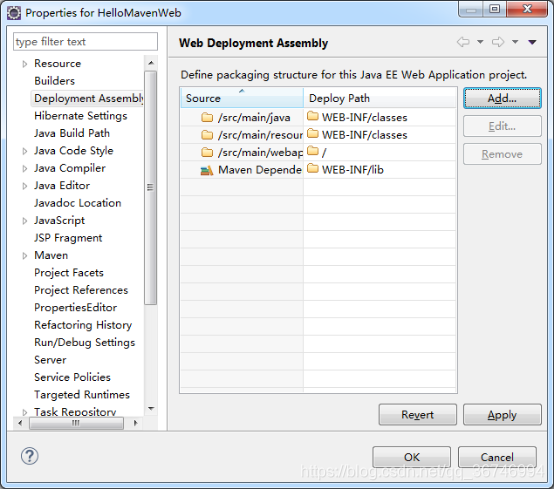The image size is (554, 490).
Task: Select Builders in the properties tree
Action: (x=54, y=81)
